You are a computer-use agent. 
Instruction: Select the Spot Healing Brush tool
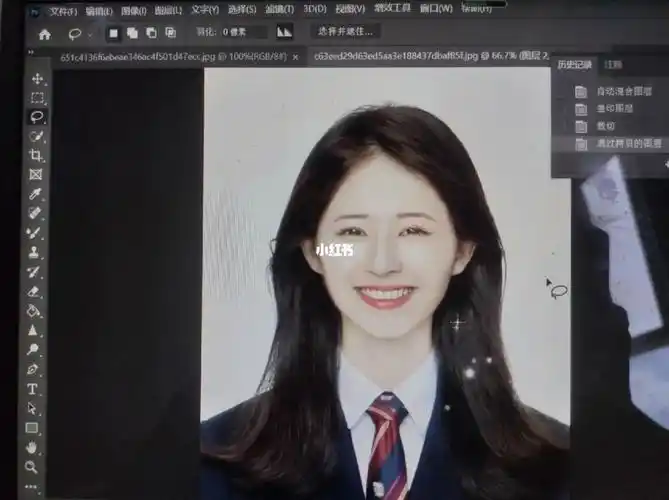point(35,213)
